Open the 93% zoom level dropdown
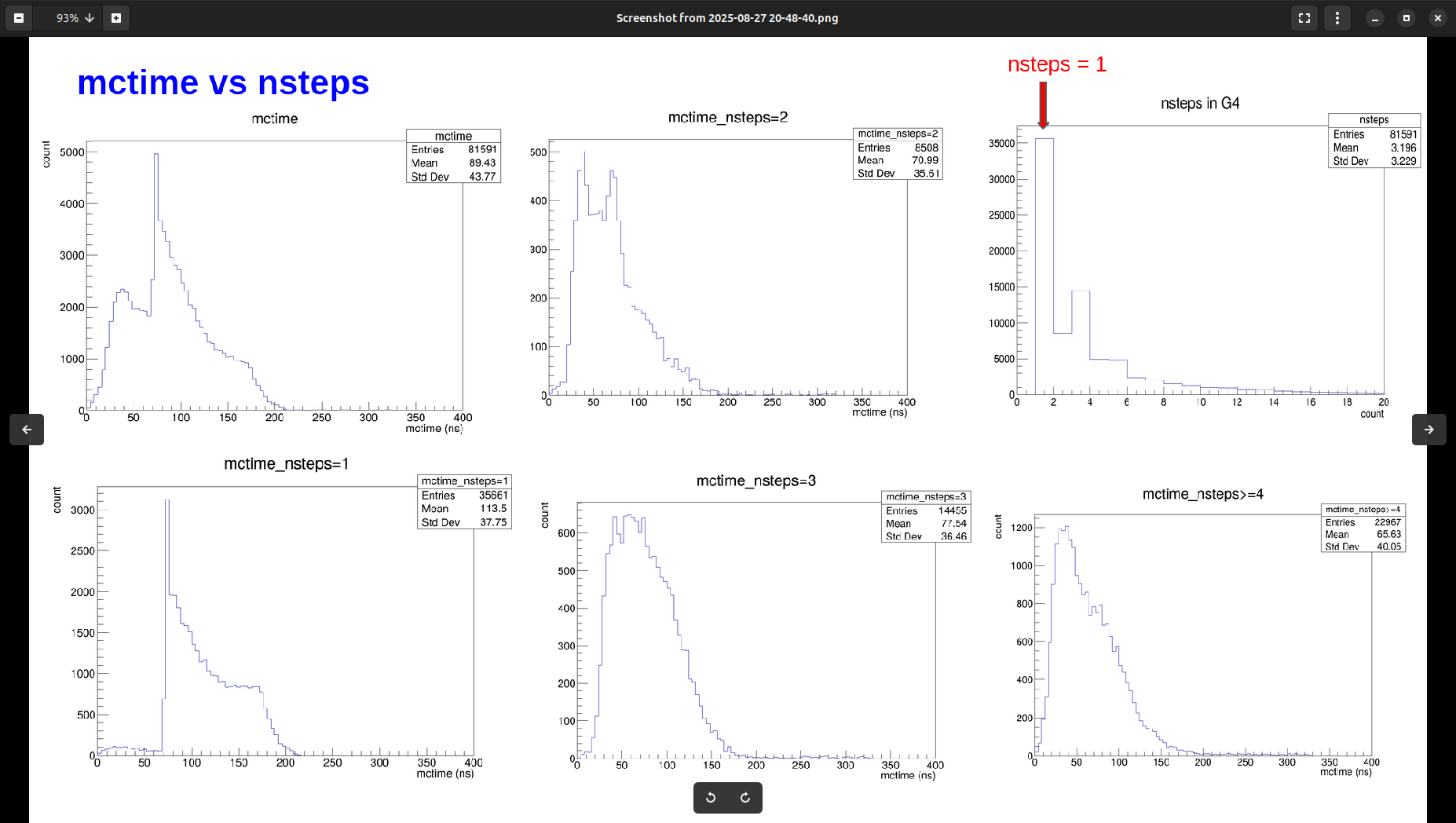 point(75,18)
